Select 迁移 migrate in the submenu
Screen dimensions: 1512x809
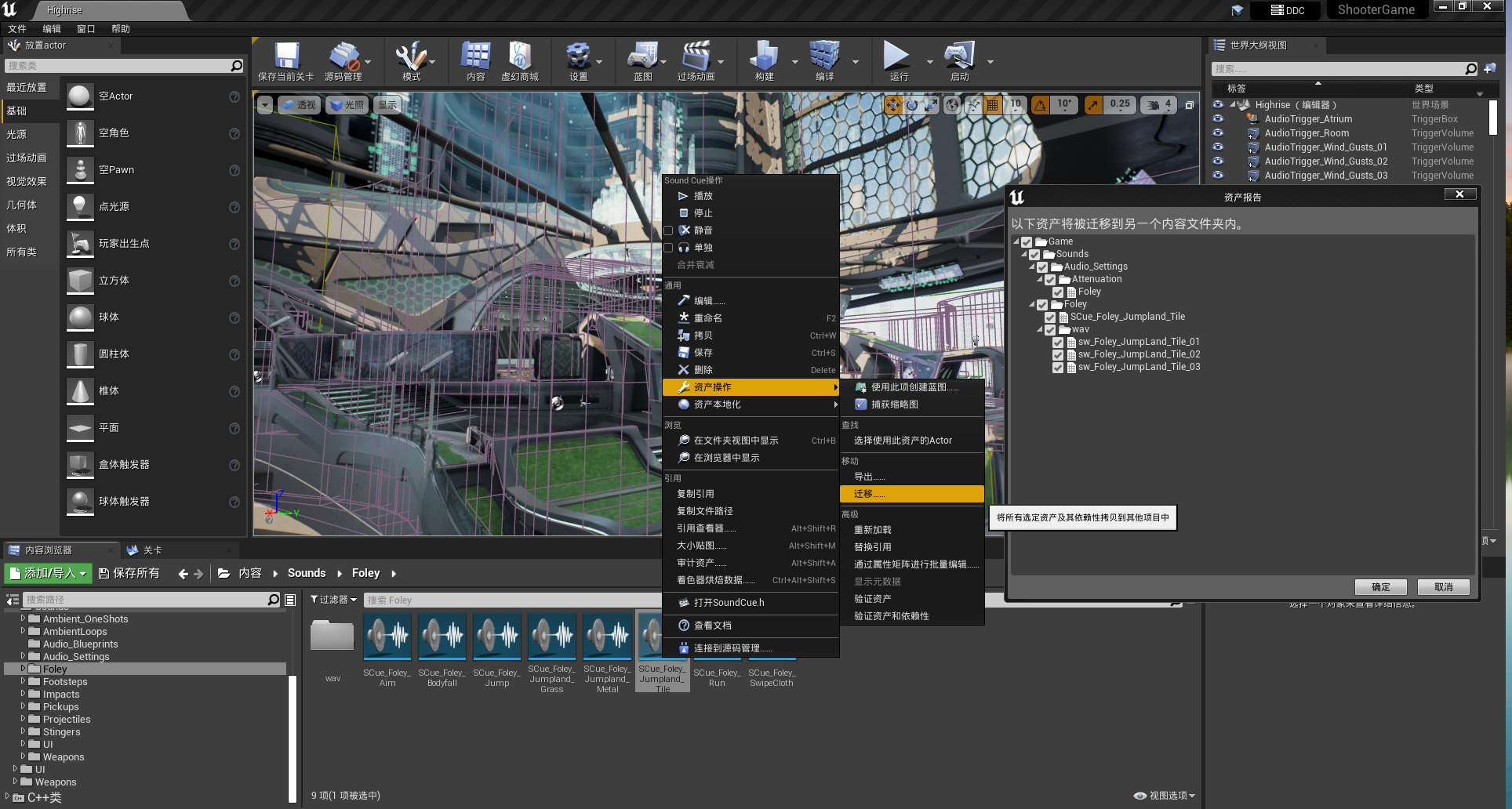click(x=911, y=494)
